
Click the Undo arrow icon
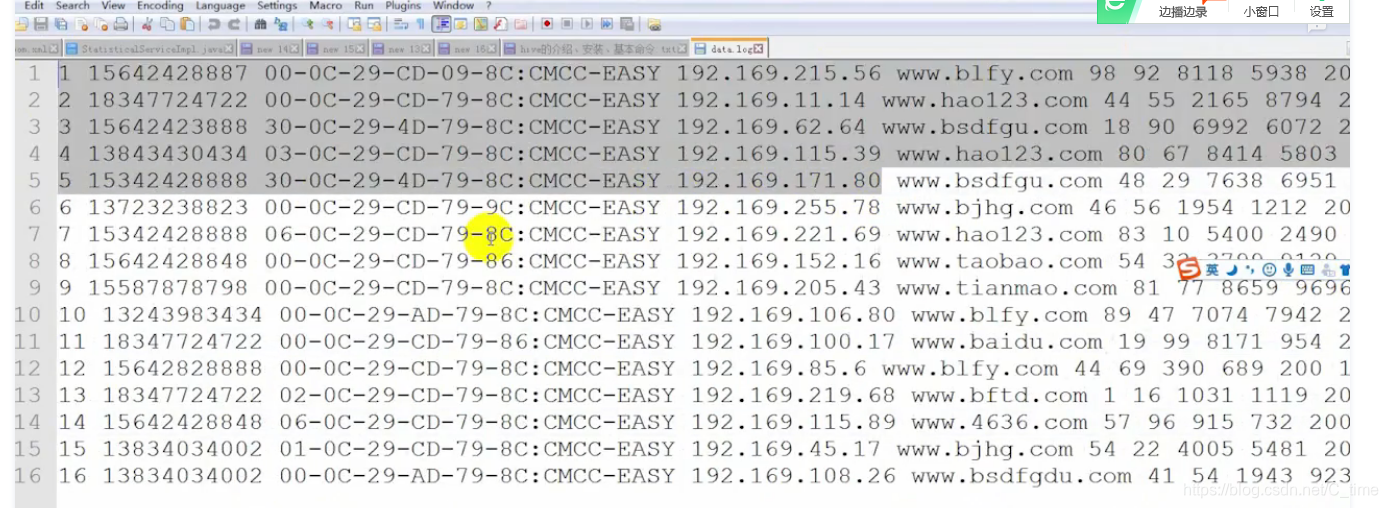pyautogui.click(x=214, y=24)
